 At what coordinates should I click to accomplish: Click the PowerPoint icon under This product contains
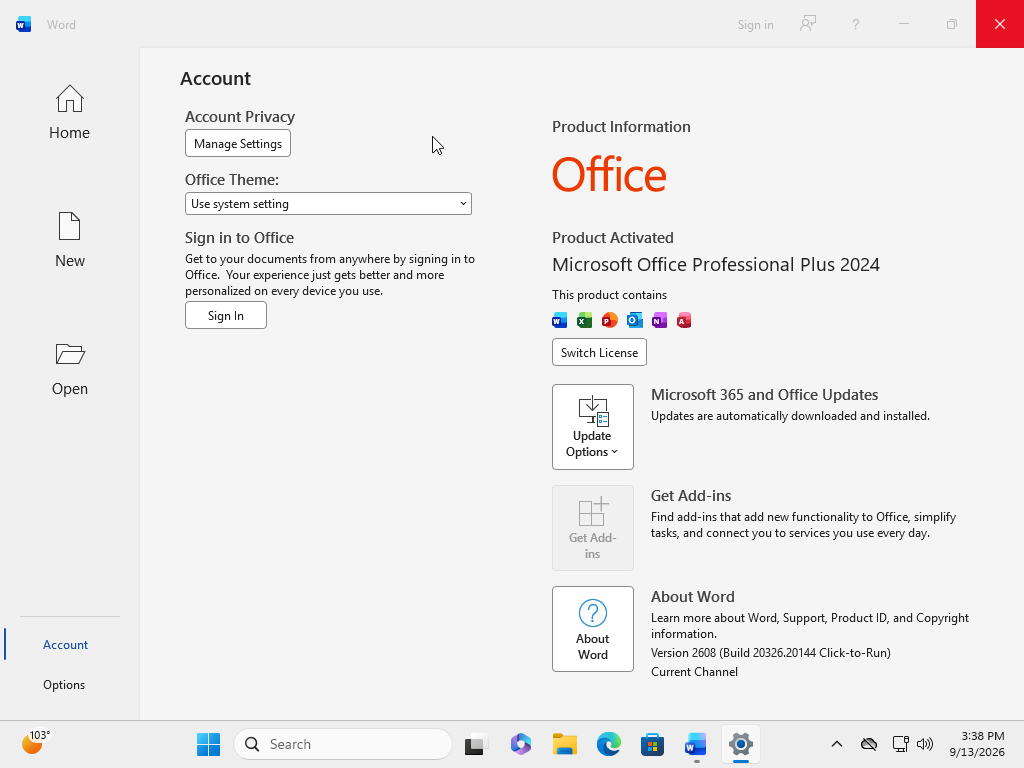point(609,320)
